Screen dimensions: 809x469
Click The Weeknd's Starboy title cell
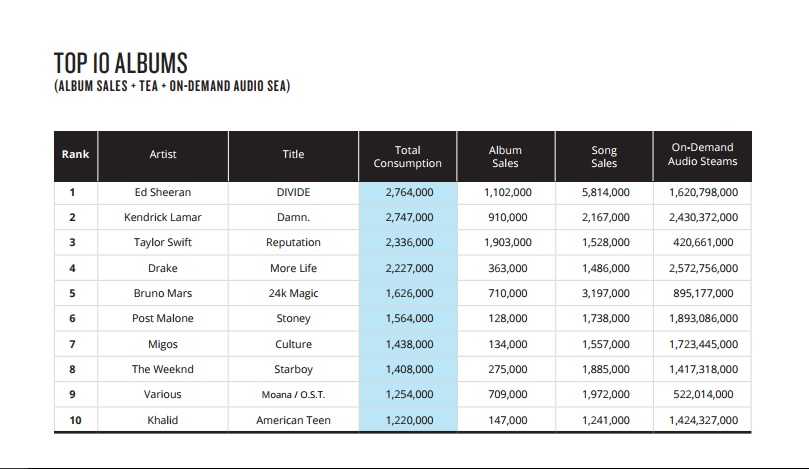point(293,369)
